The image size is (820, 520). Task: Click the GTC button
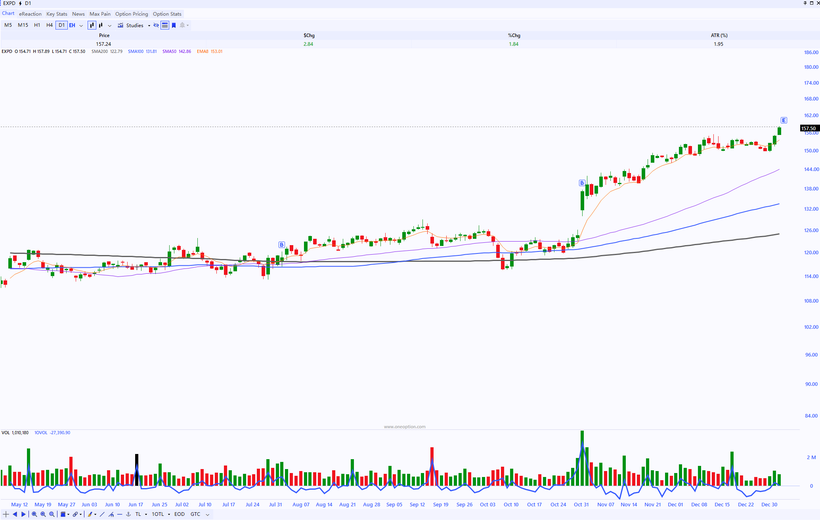(195, 514)
